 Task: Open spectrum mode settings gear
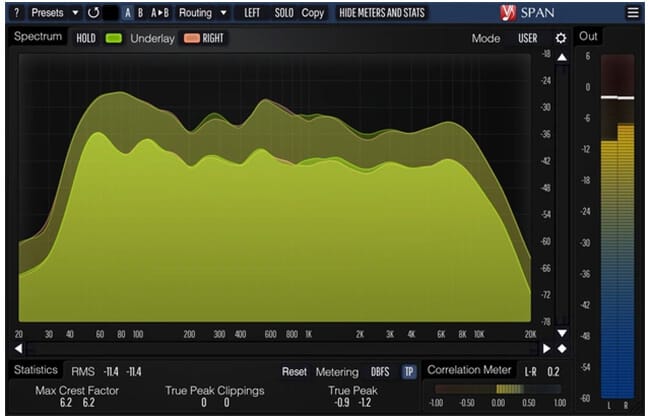(560, 39)
